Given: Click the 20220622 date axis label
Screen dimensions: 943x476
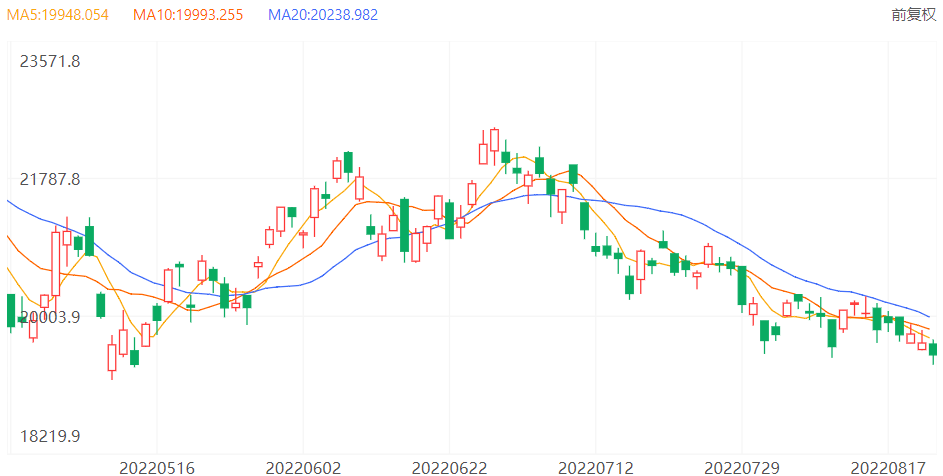Looking at the screenshot, I should coord(450,468).
